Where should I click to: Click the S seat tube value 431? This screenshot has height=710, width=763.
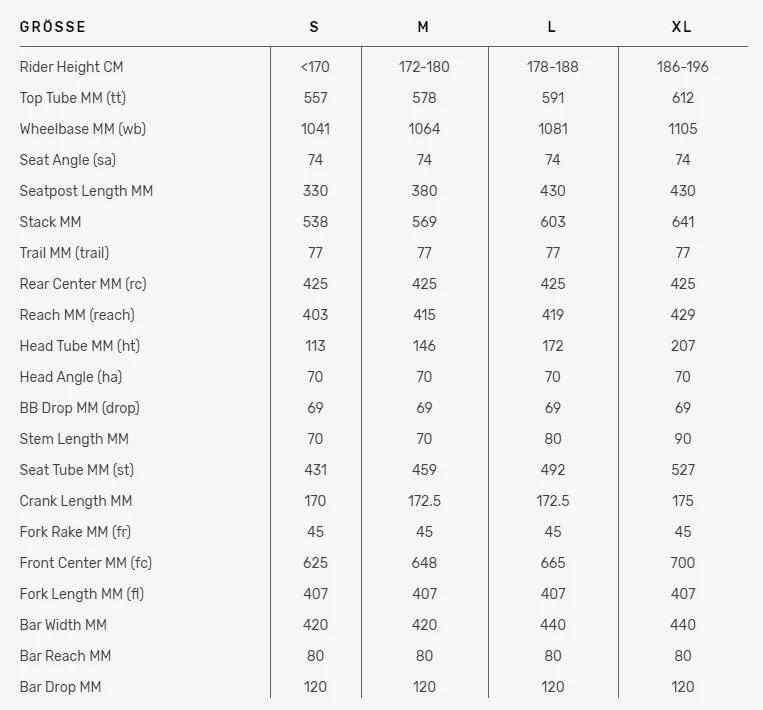(x=315, y=470)
